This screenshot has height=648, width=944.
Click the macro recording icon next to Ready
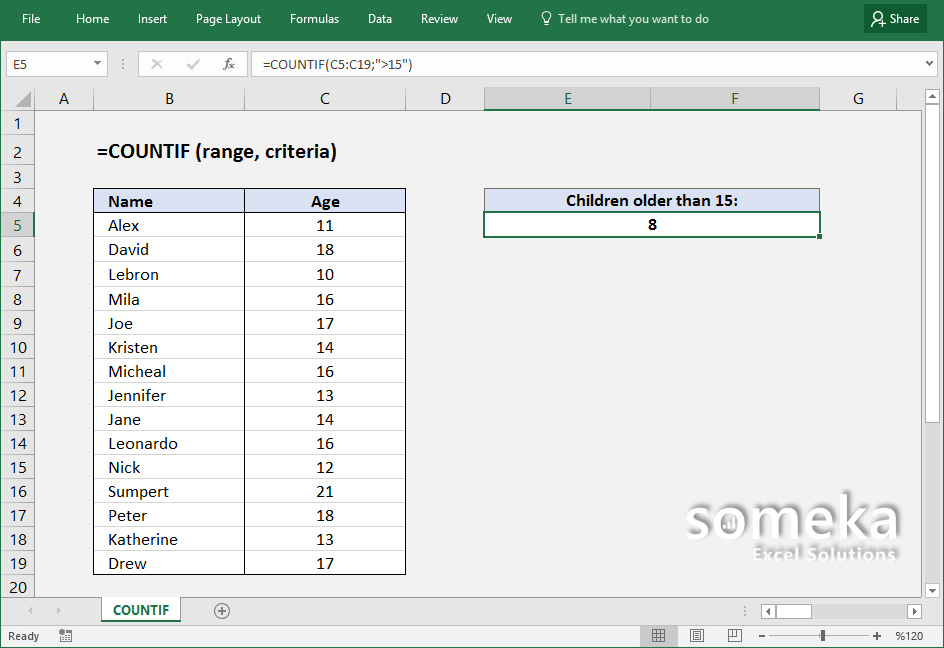coord(64,636)
